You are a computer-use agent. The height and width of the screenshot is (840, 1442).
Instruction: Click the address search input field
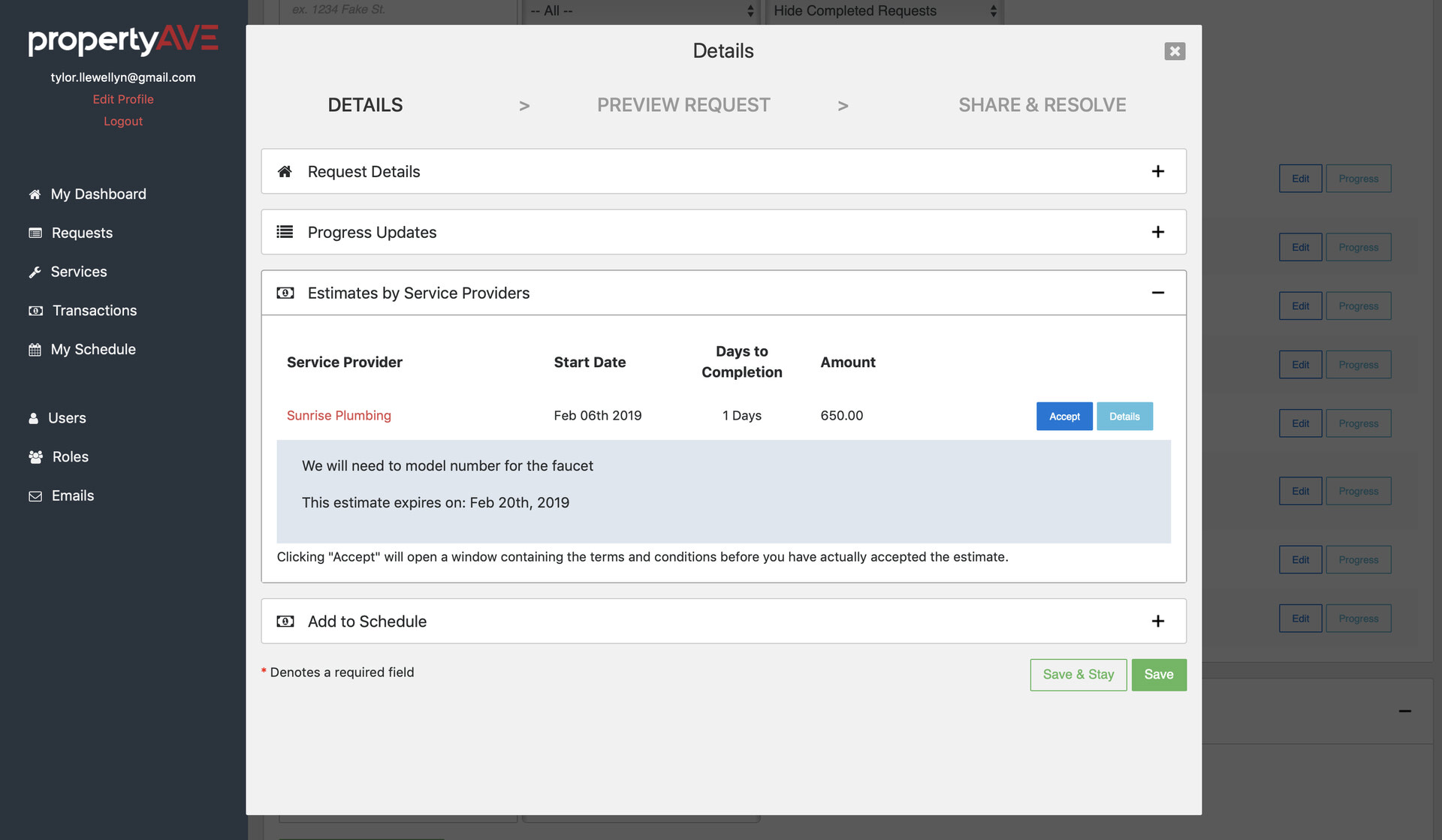tap(394, 9)
